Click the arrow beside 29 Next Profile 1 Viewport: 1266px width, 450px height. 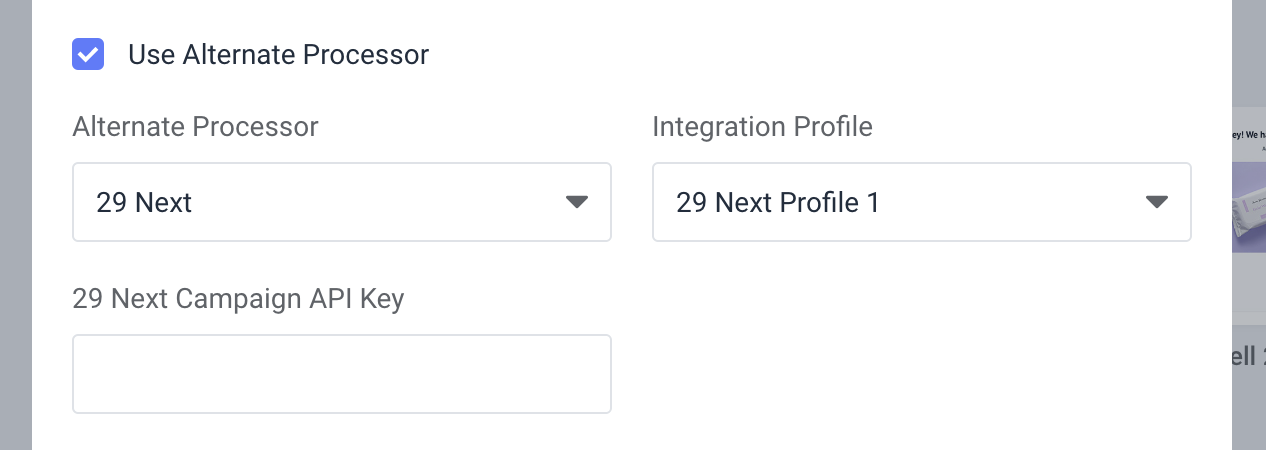point(1157,202)
